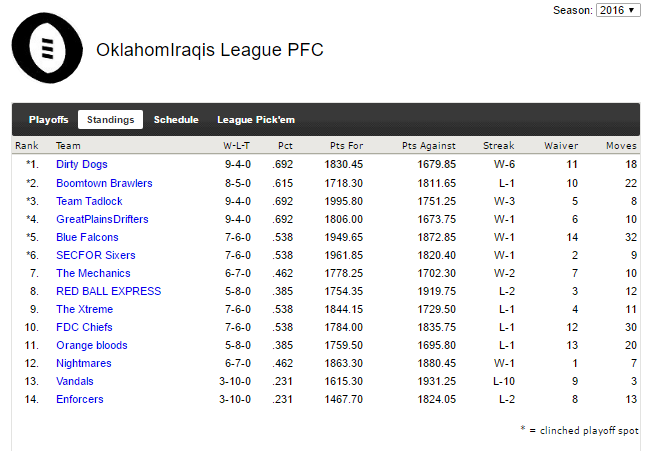Visit the Boomtown Brawlers team page
655x451 pixels.
click(104, 183)
